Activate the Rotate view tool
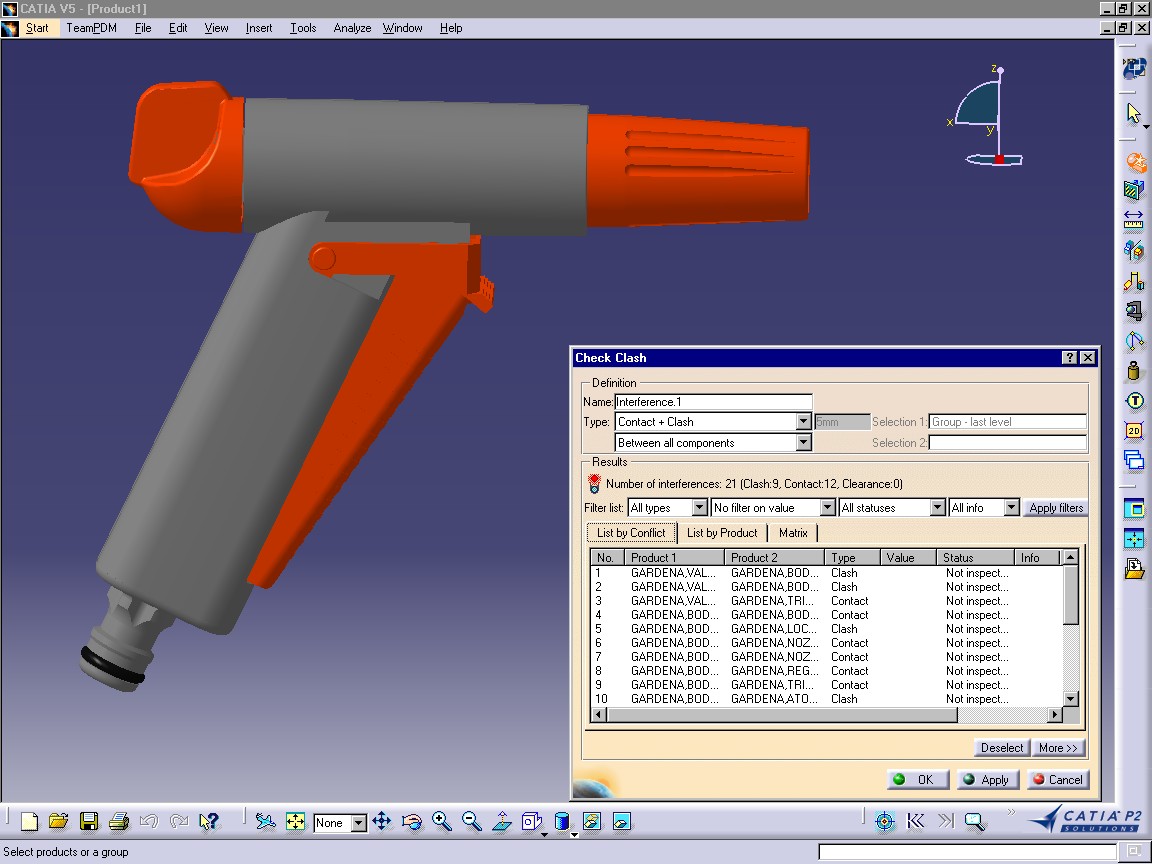 411,822
